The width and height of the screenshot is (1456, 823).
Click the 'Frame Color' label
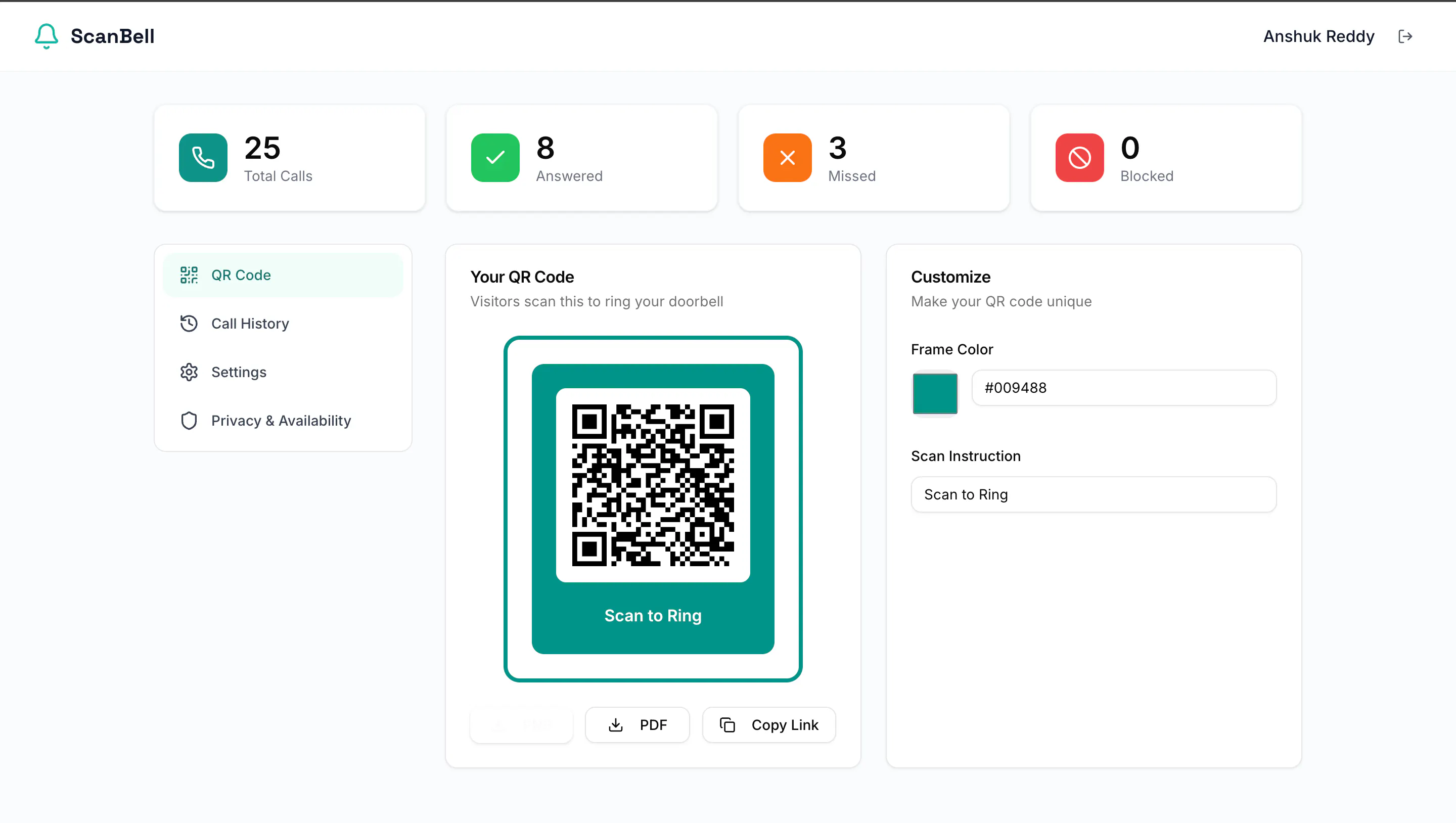(952, 349)
